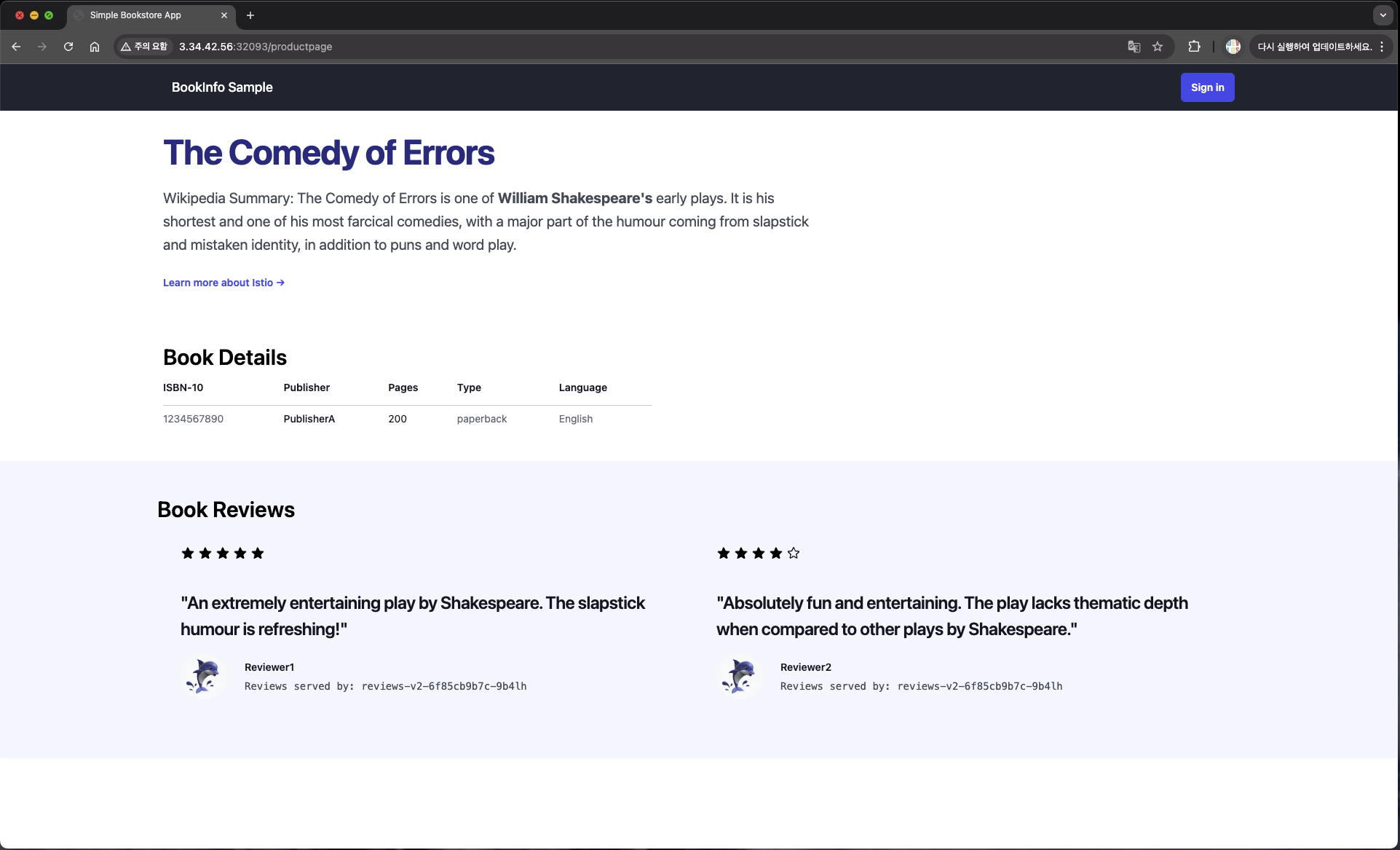Click the browser forward arrow
The height and width of the screenshot is (850, 1400).
(x=42, y=47)
